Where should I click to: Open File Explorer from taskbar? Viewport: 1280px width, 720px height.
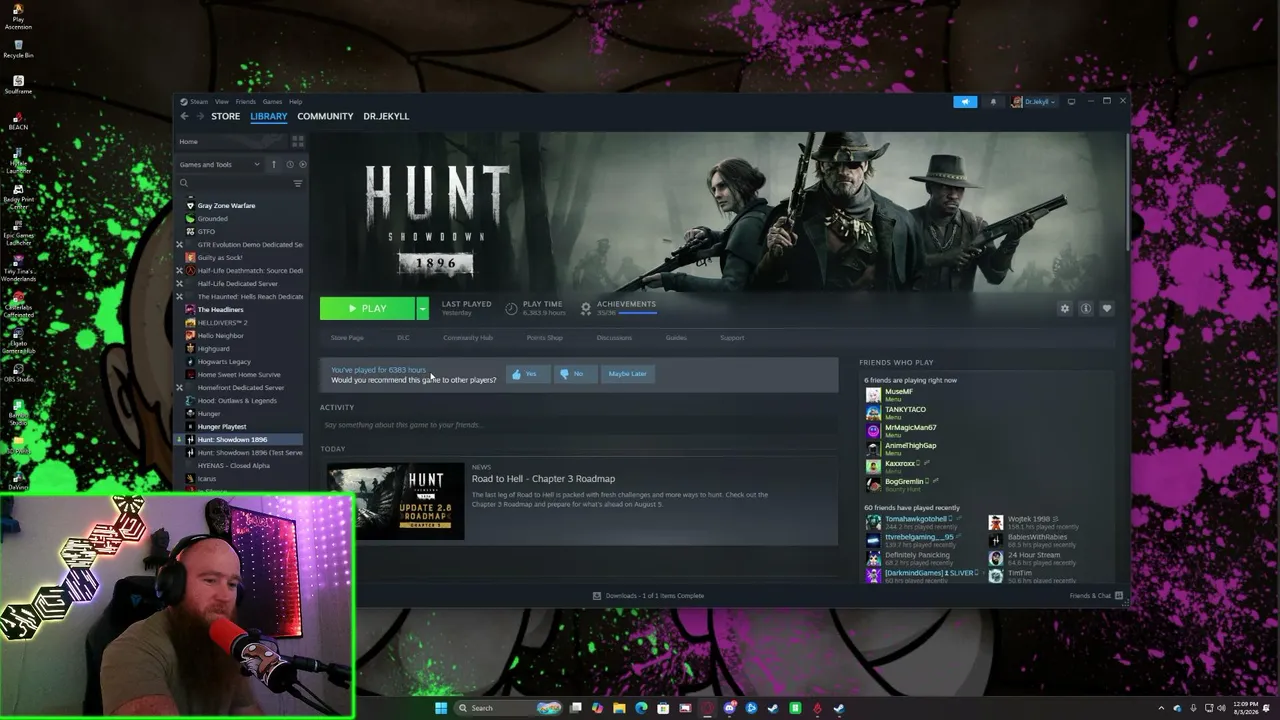click(x=619, y=708)
